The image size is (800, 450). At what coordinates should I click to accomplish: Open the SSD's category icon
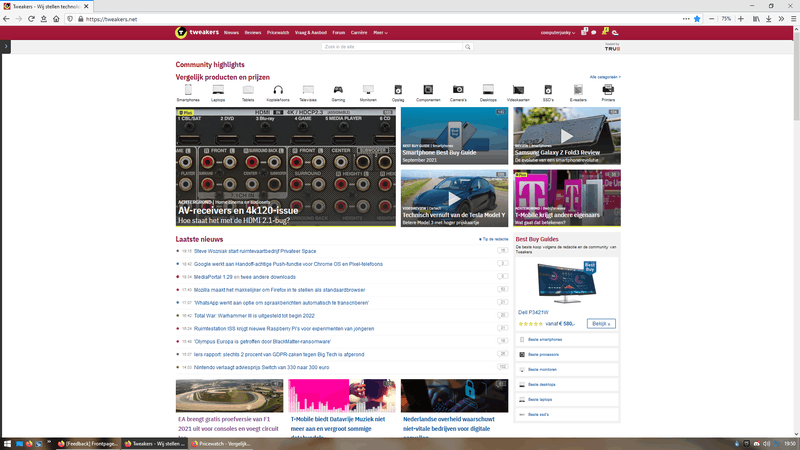[x=548, y=90]
